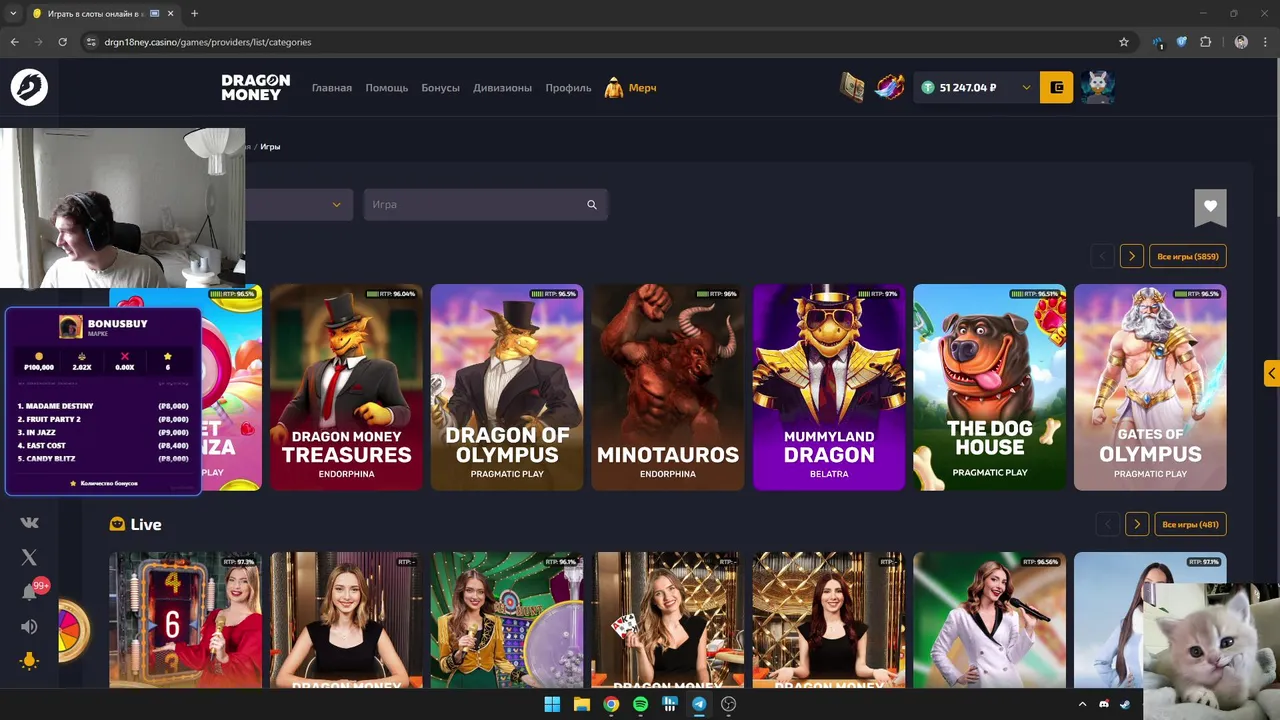Screen dimensions: 1280x720
Task: Open the Профиль menu item
Action: (568, 88)
